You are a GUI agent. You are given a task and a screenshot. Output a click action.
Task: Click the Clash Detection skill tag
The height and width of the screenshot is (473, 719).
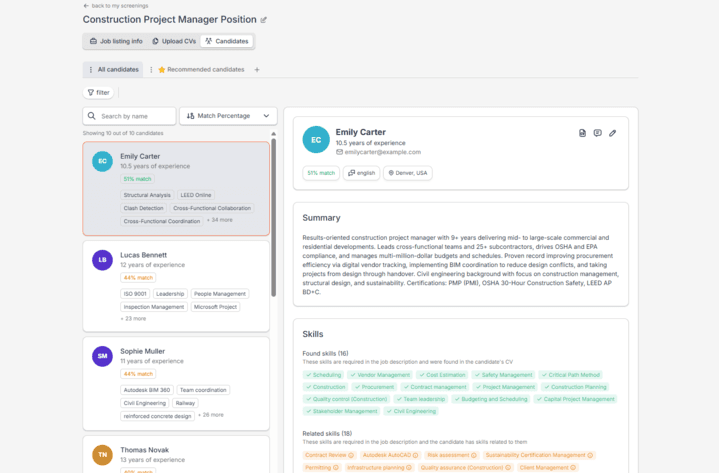[144, 208]
